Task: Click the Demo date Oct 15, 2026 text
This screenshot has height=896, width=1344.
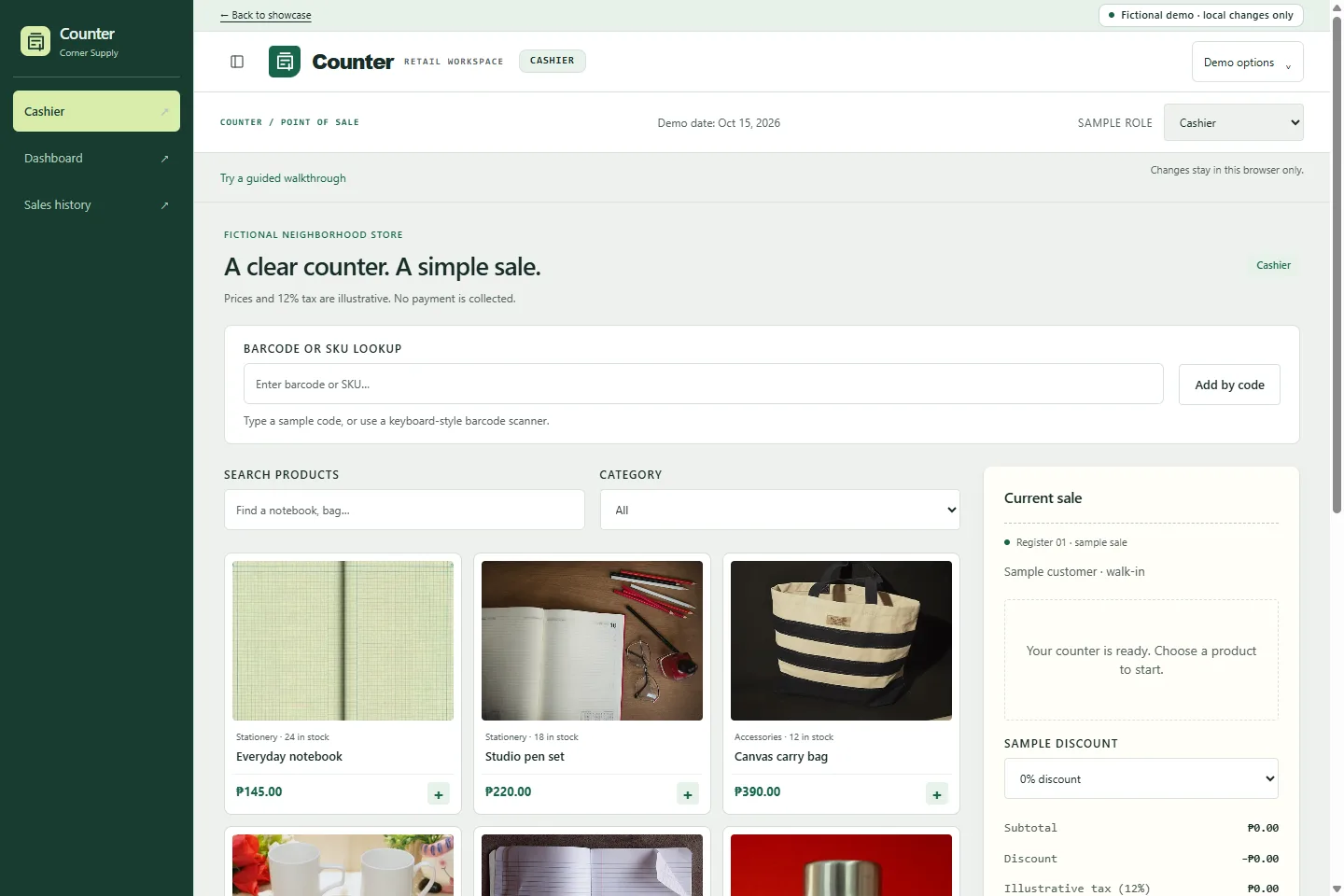Action: tap(719, 123)
